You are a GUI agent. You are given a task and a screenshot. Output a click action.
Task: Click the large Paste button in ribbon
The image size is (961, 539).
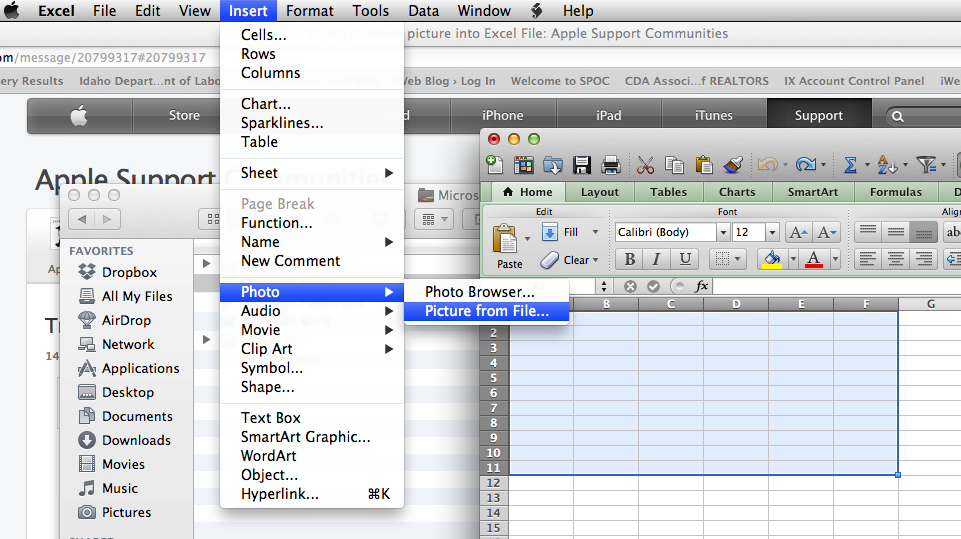pyautogui.click(x=507, y=245)
